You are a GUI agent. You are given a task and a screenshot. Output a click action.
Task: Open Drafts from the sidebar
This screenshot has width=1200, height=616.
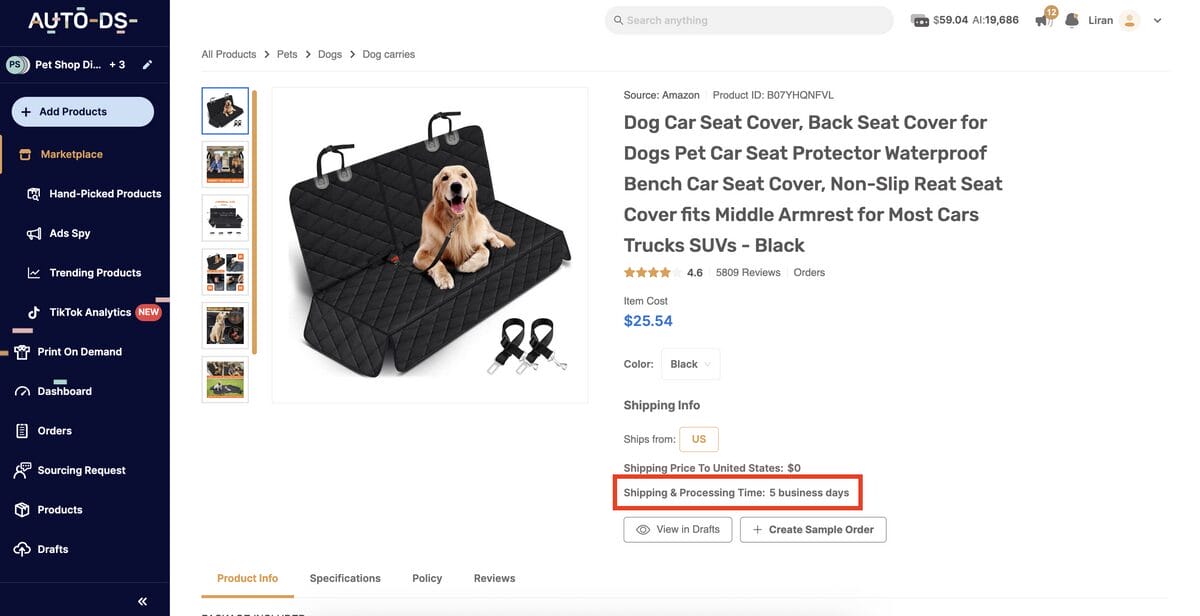point(52,549)
